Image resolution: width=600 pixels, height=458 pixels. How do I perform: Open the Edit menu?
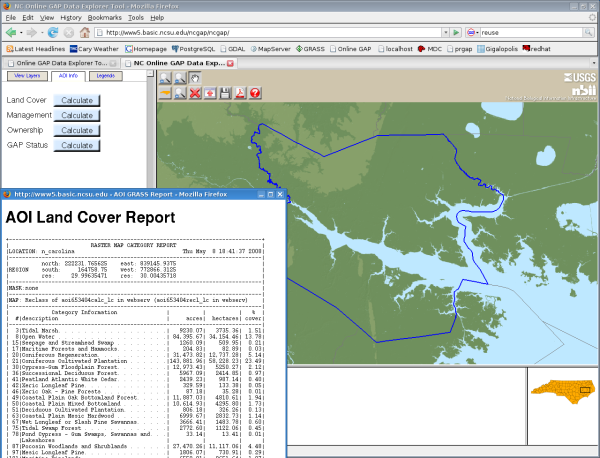(28, 18)
